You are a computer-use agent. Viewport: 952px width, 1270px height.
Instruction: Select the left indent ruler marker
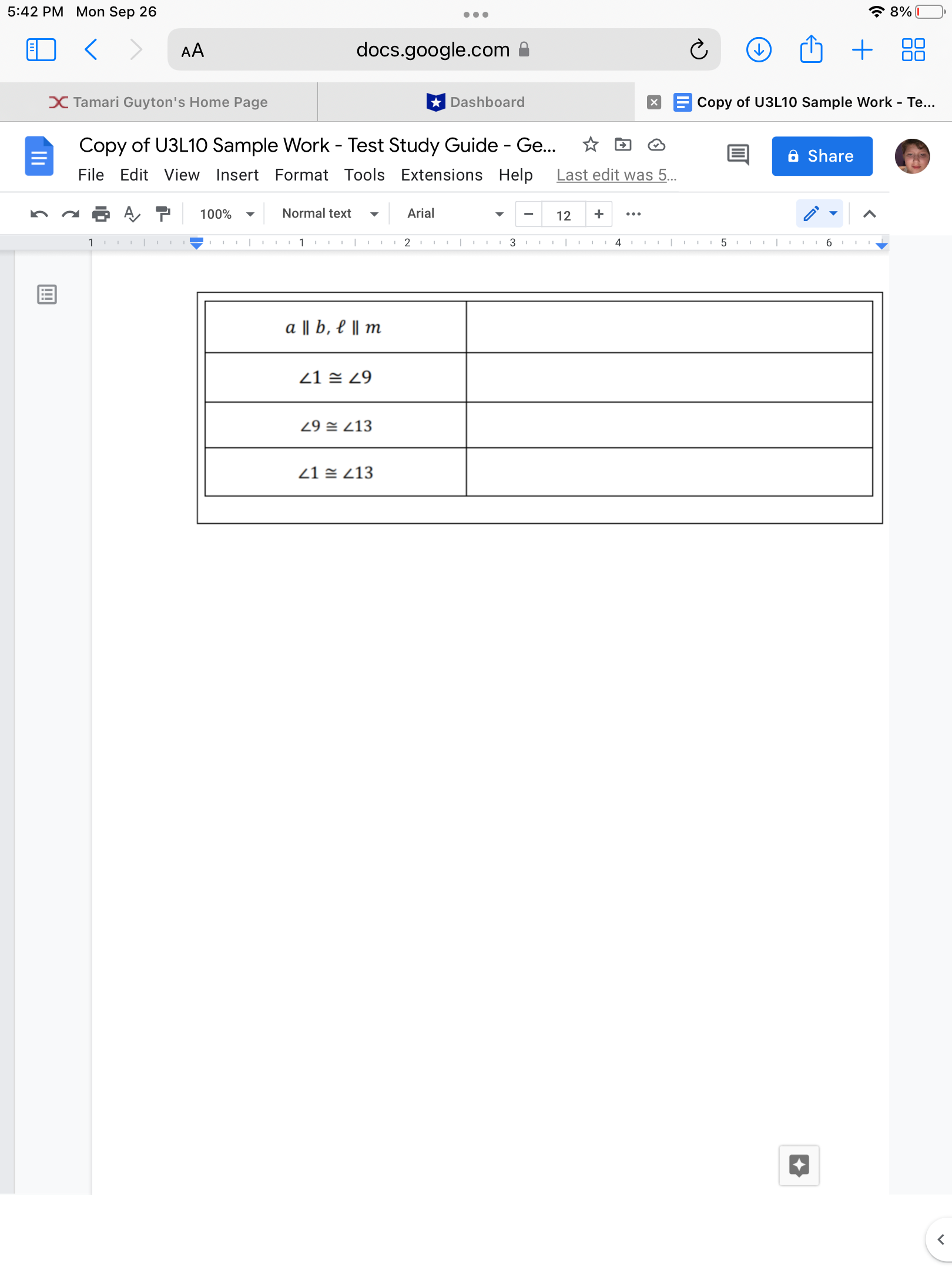click(x=197, y=242)
